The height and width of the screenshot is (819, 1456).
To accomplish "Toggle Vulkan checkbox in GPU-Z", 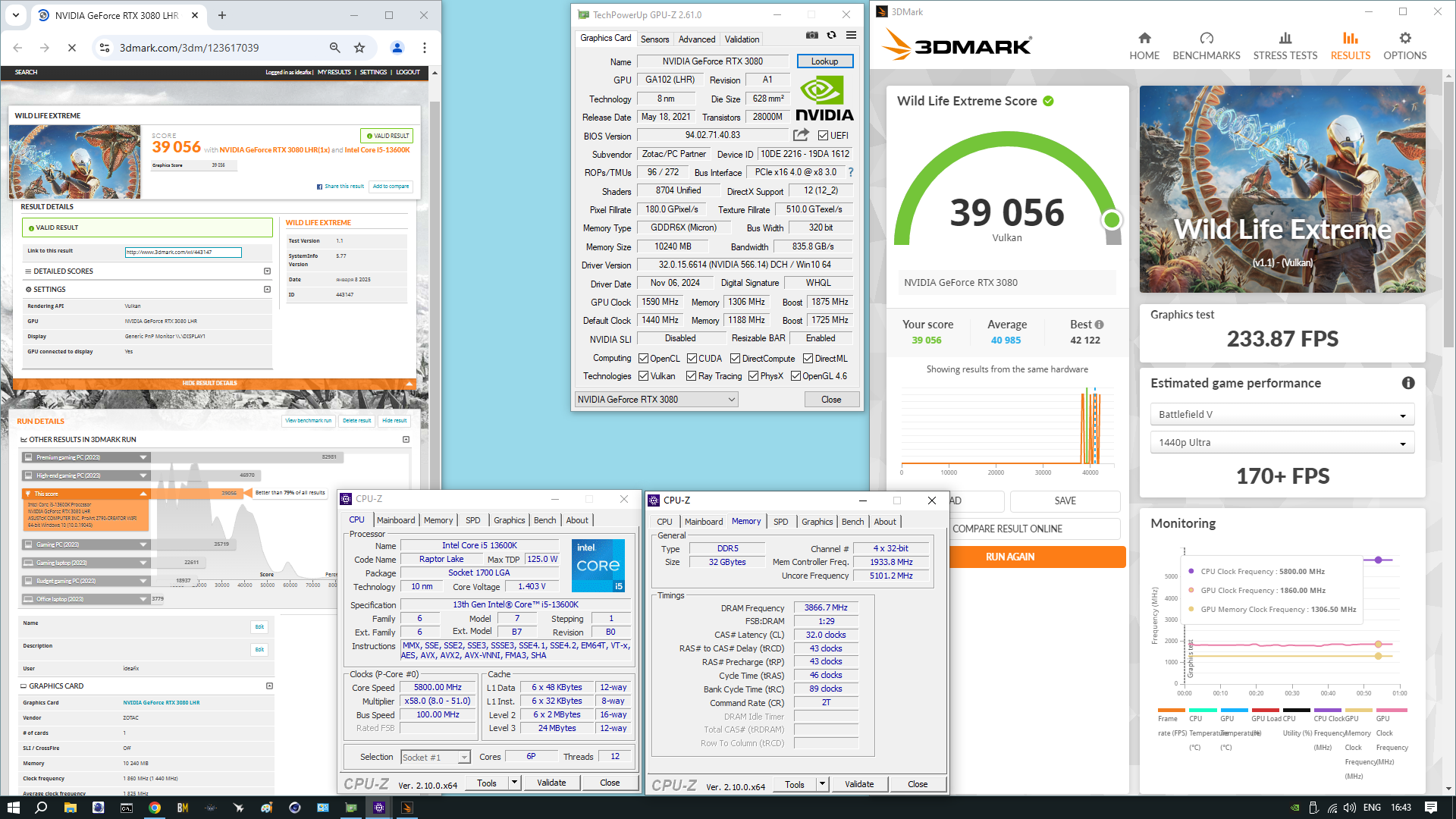I will (643, 376).
